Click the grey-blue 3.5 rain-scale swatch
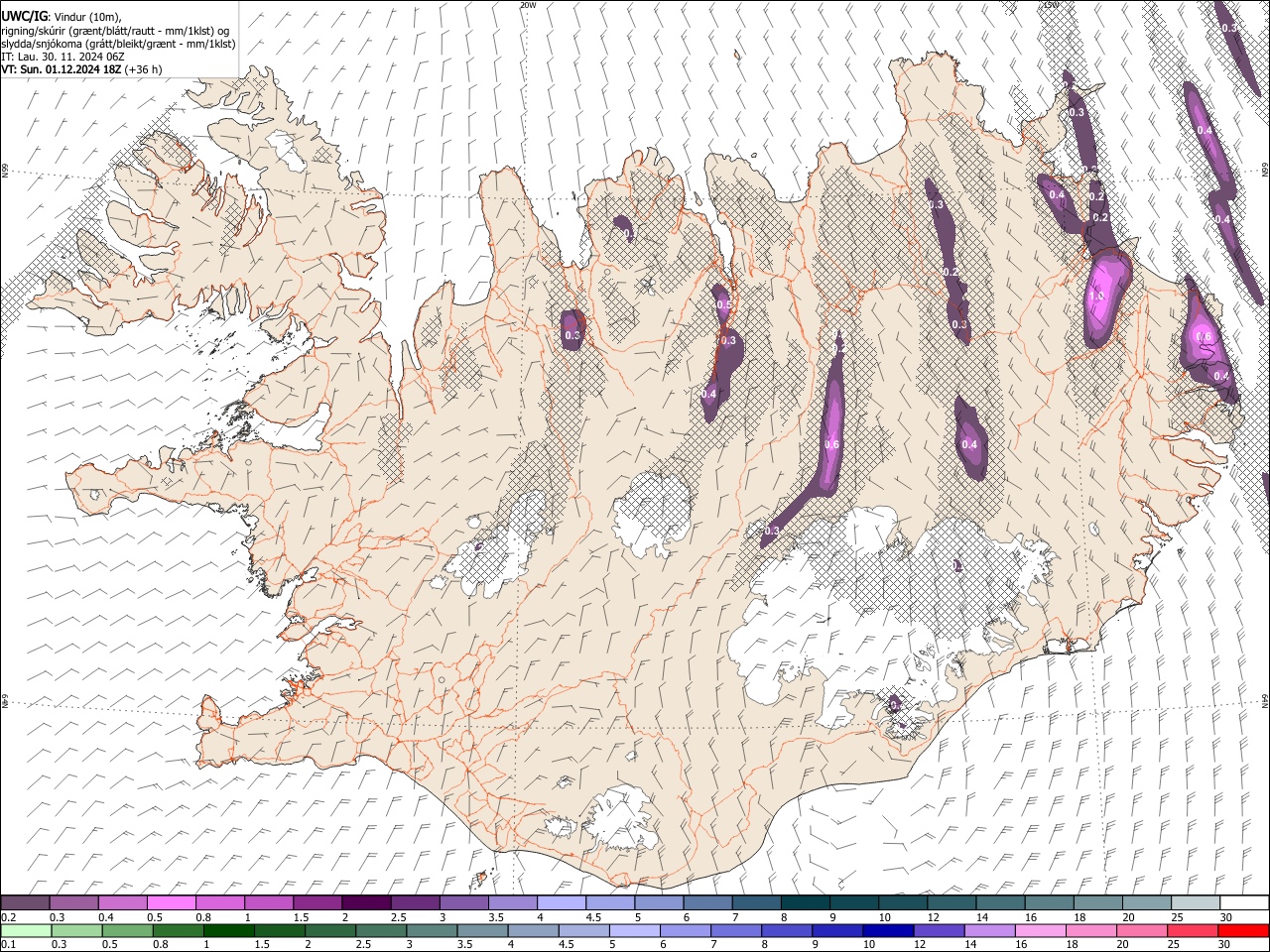Screen dimensions: 1270x952 pos(482,930)
